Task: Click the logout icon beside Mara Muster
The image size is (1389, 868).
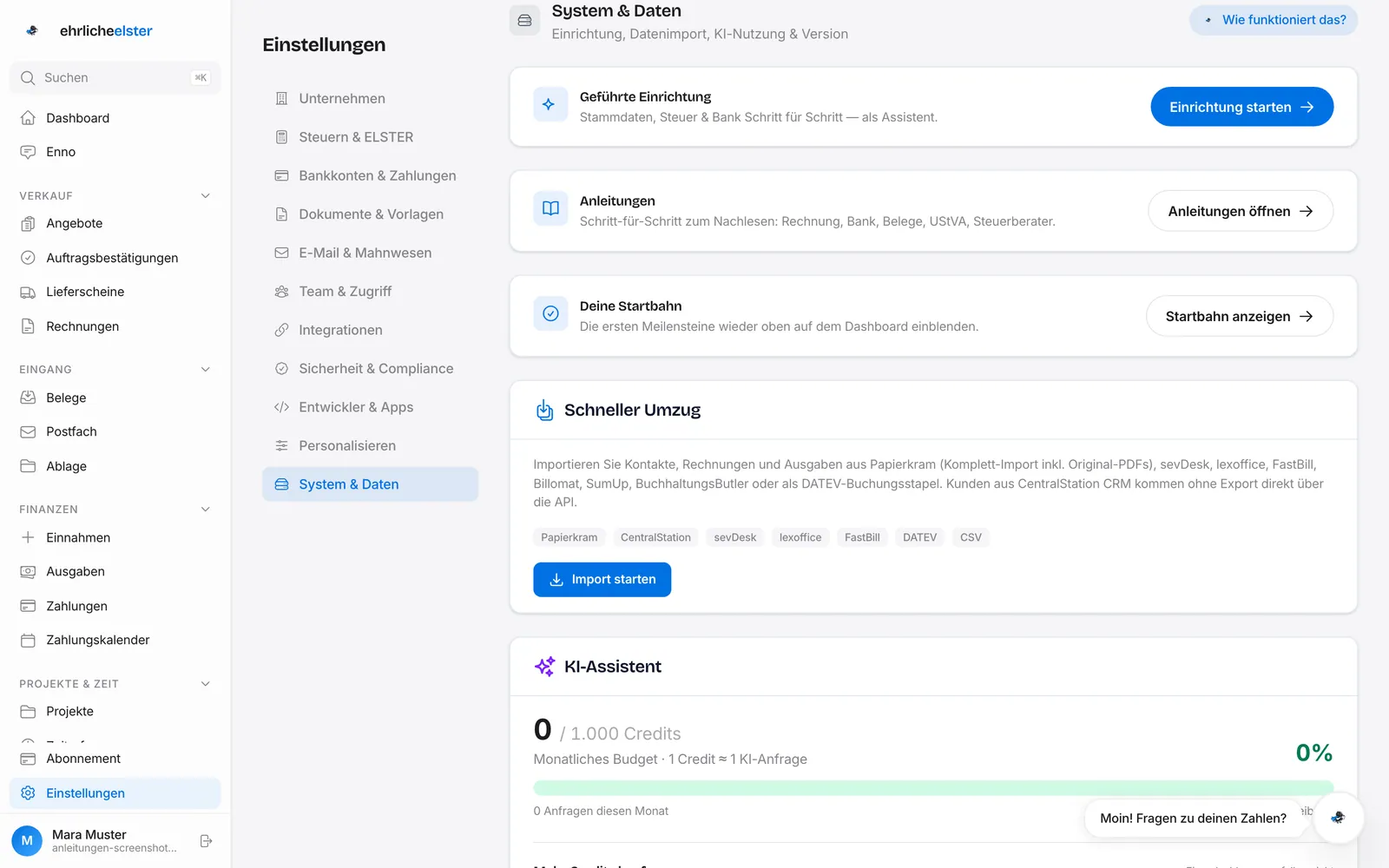Action: pos(206,841)
